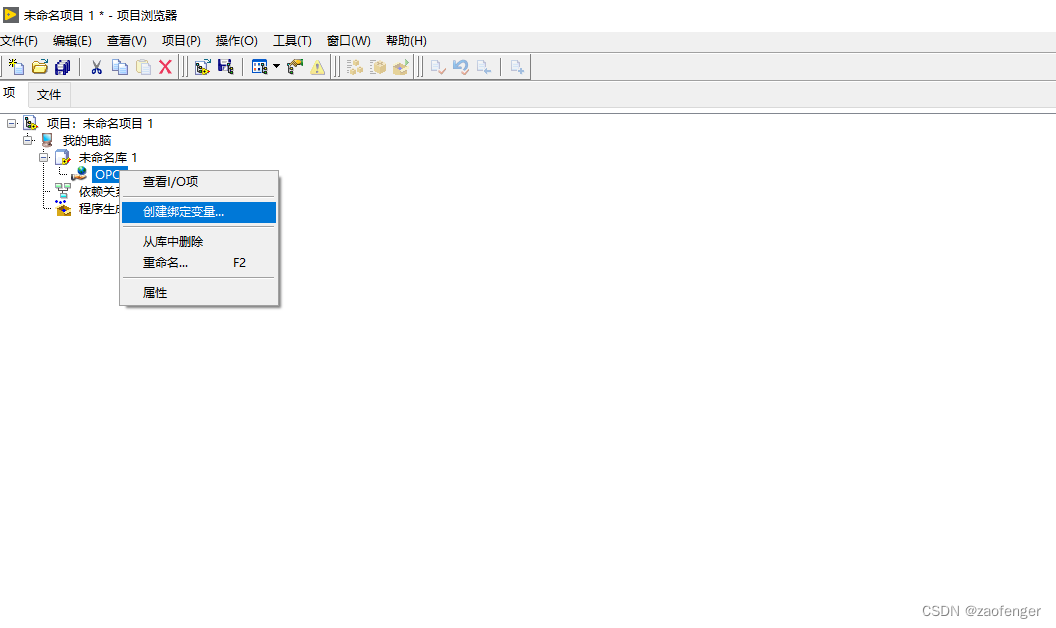The width and height of the screenshot is (1056, 628).
Task: Select 创建绑定变量 in context menu
Action: click(198, 212)
